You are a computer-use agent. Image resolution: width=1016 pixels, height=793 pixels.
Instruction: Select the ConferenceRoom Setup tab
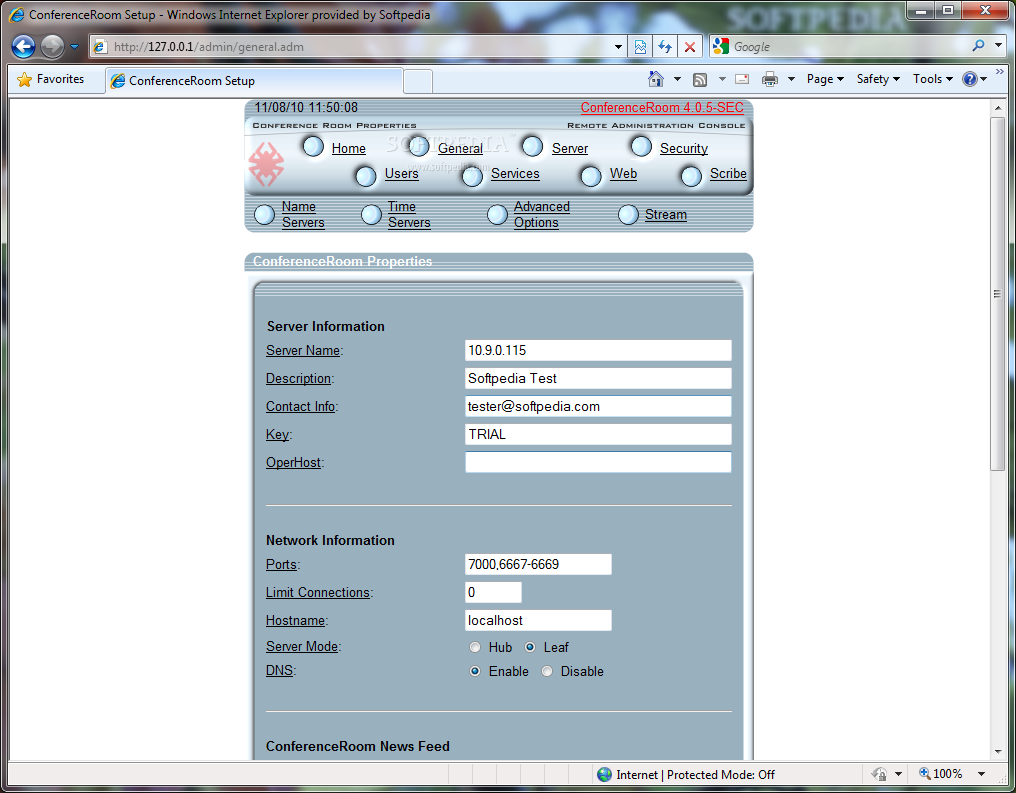pos(254,80)
